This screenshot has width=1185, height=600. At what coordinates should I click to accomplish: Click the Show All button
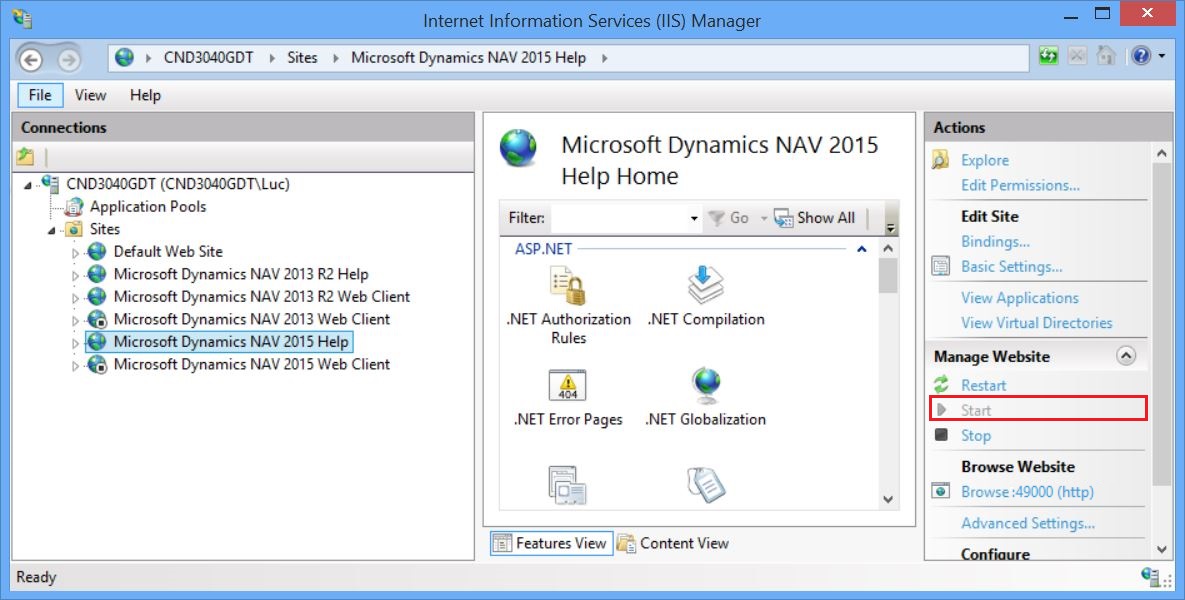(815, 218)
